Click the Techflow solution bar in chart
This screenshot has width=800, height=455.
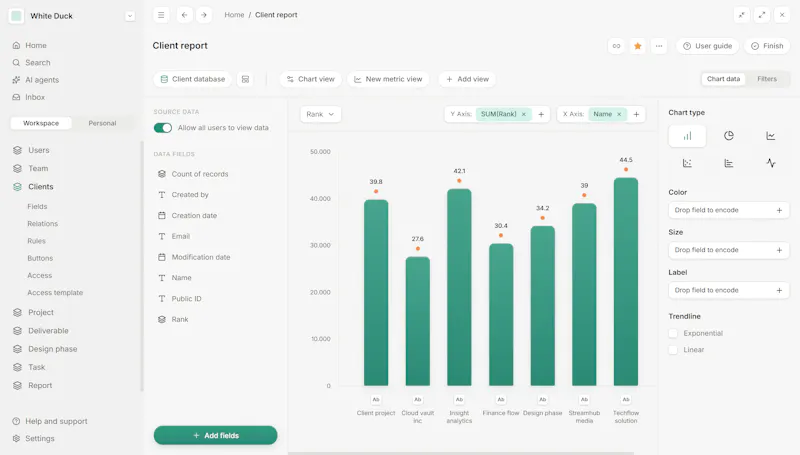tap(626, 282)
